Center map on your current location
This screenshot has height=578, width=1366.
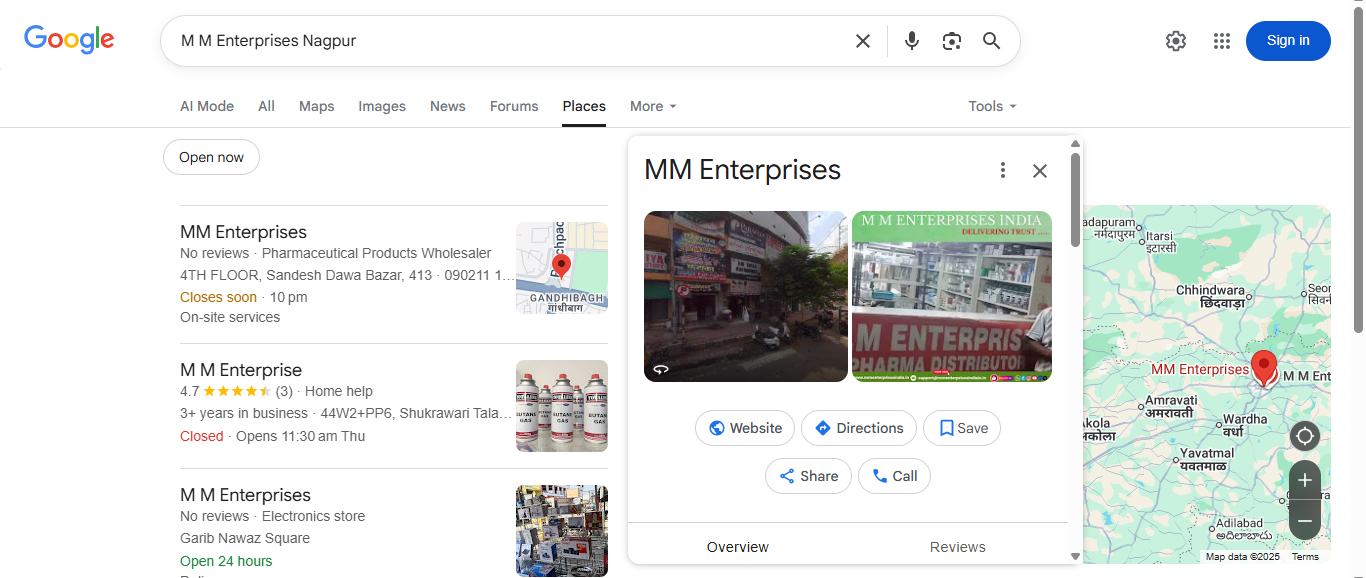[1304, 436]
